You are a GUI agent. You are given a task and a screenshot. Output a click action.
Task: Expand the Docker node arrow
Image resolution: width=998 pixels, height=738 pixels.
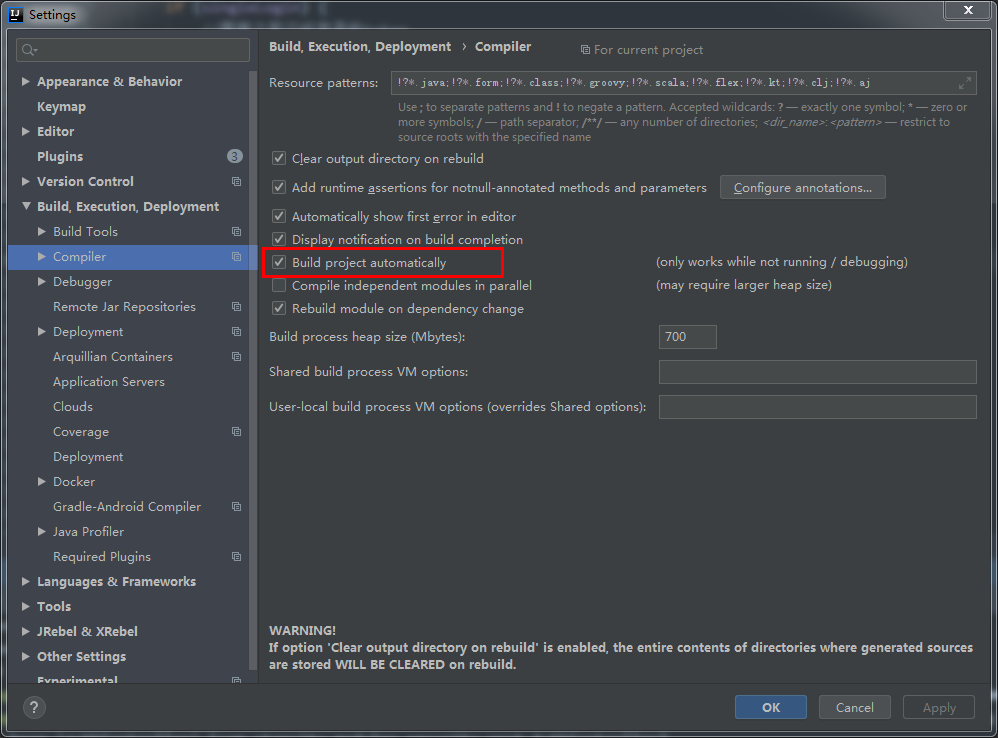pos(41,482)
